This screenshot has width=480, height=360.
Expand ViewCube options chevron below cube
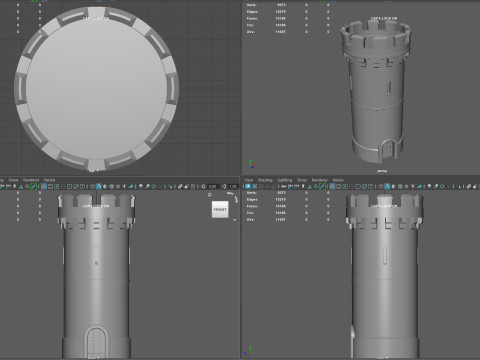tap(235, 220)
